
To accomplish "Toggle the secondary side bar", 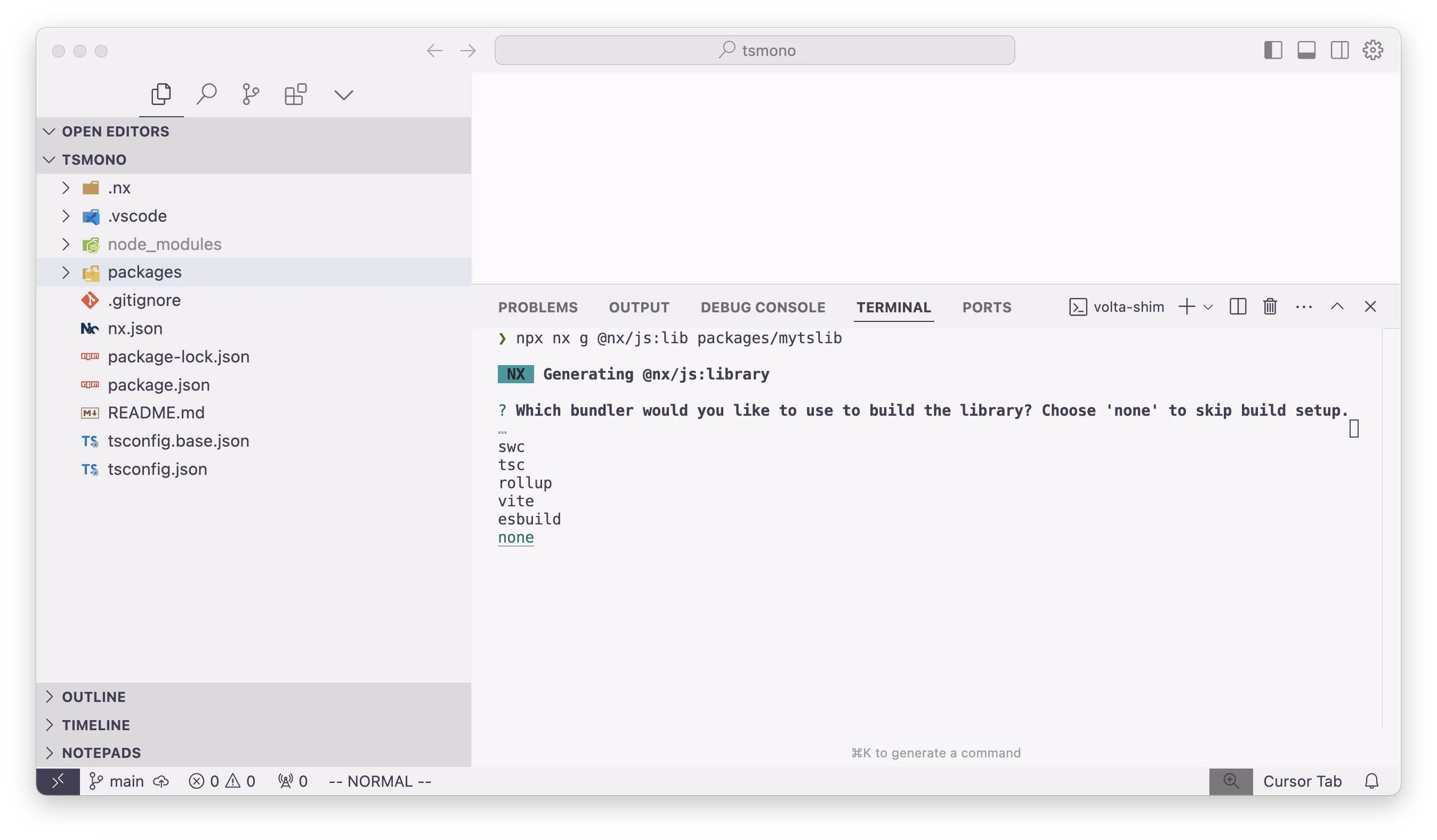I will [1339, 50].
